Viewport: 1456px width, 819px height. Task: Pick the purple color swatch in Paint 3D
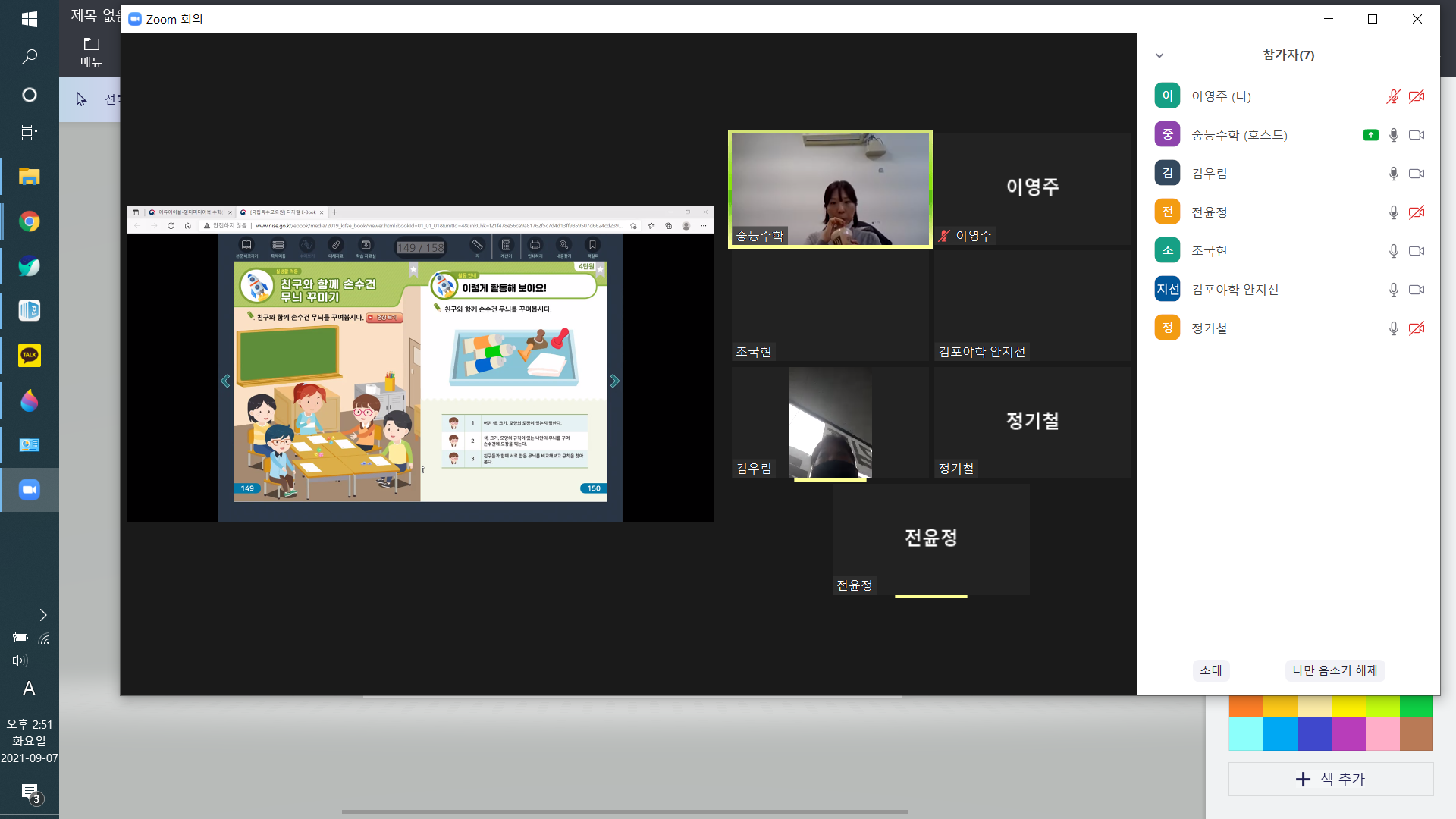pyautogui.click(x=1348, y=734)
